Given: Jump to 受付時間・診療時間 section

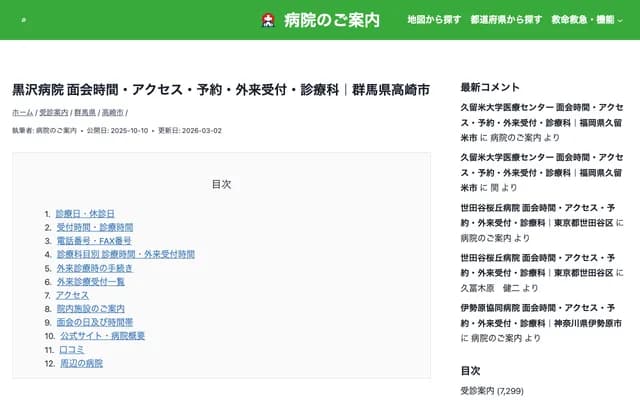Looking at the screenshot, I should (x=94, y=228).
